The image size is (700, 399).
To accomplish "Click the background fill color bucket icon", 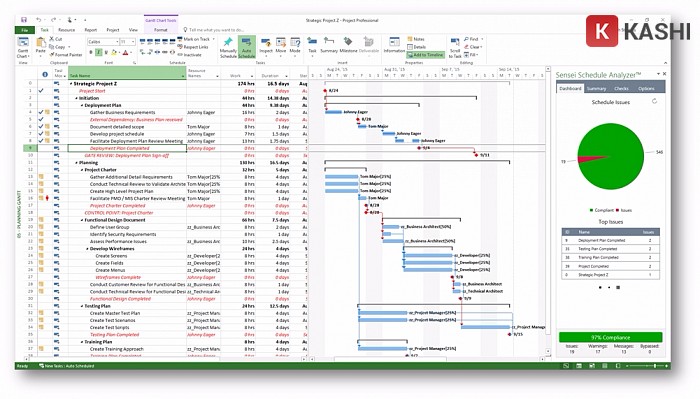I will [114, 53].
